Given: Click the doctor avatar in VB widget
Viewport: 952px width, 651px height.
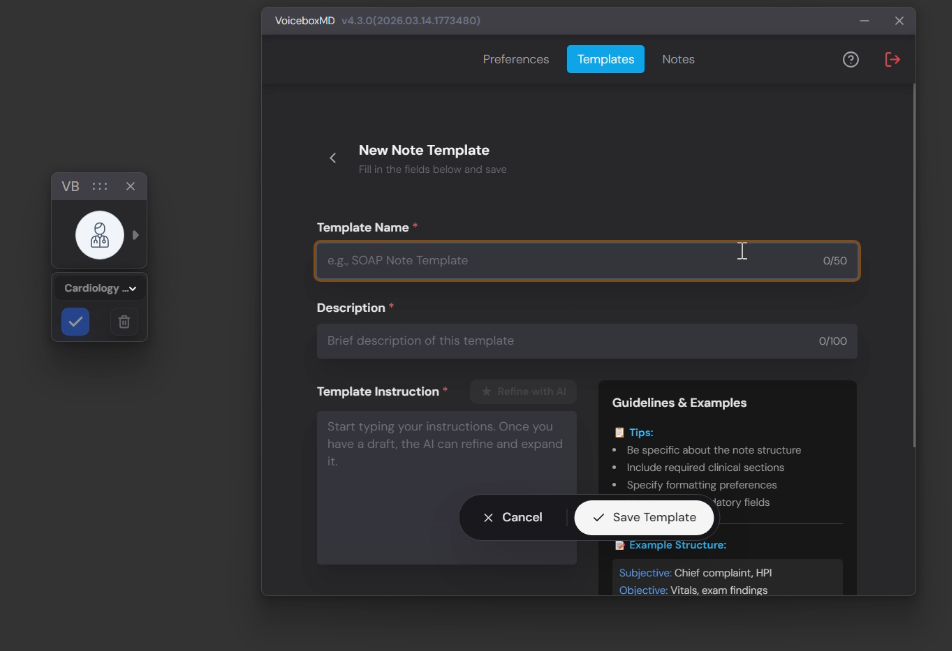Looking at the screenshot, I should (x=99, y=235).
